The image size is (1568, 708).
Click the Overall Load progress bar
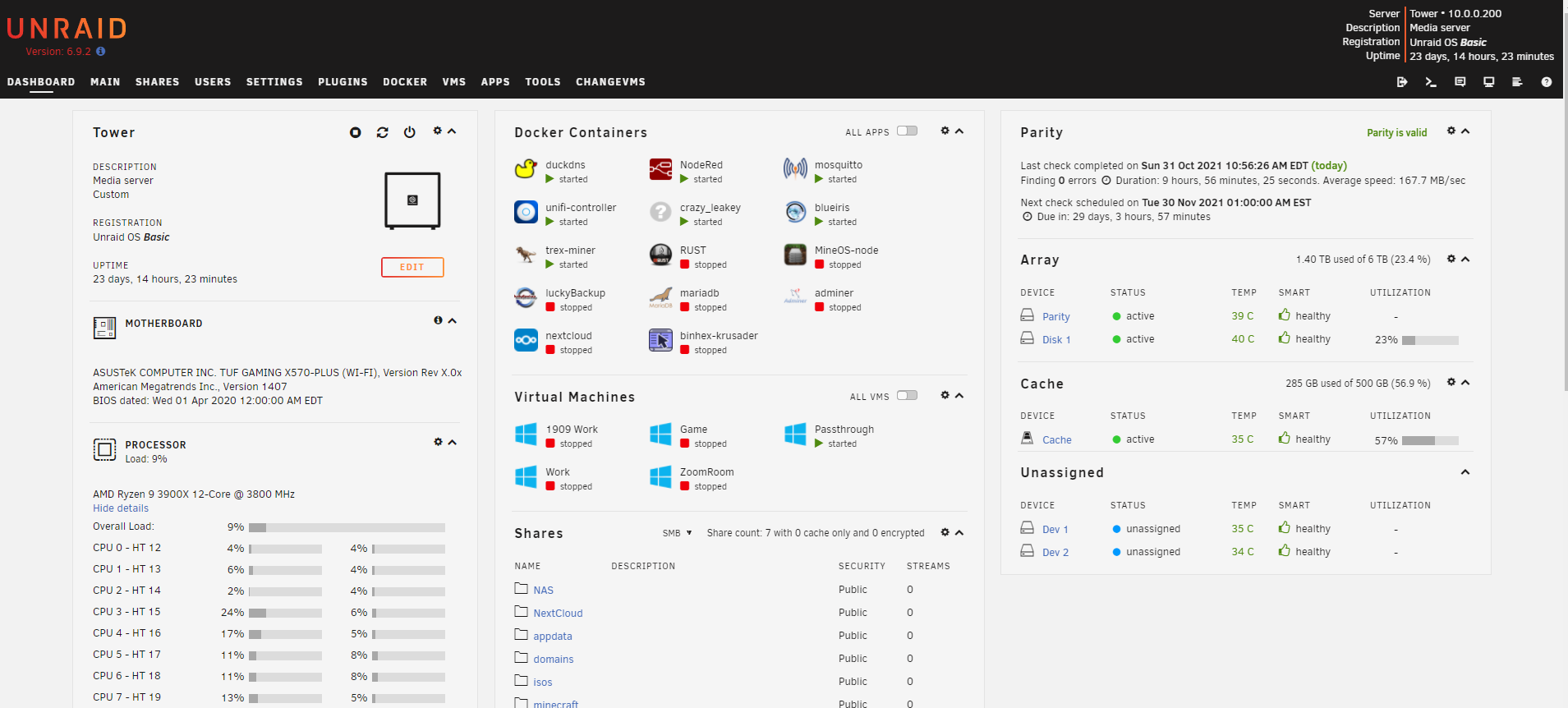click(347, 527)
